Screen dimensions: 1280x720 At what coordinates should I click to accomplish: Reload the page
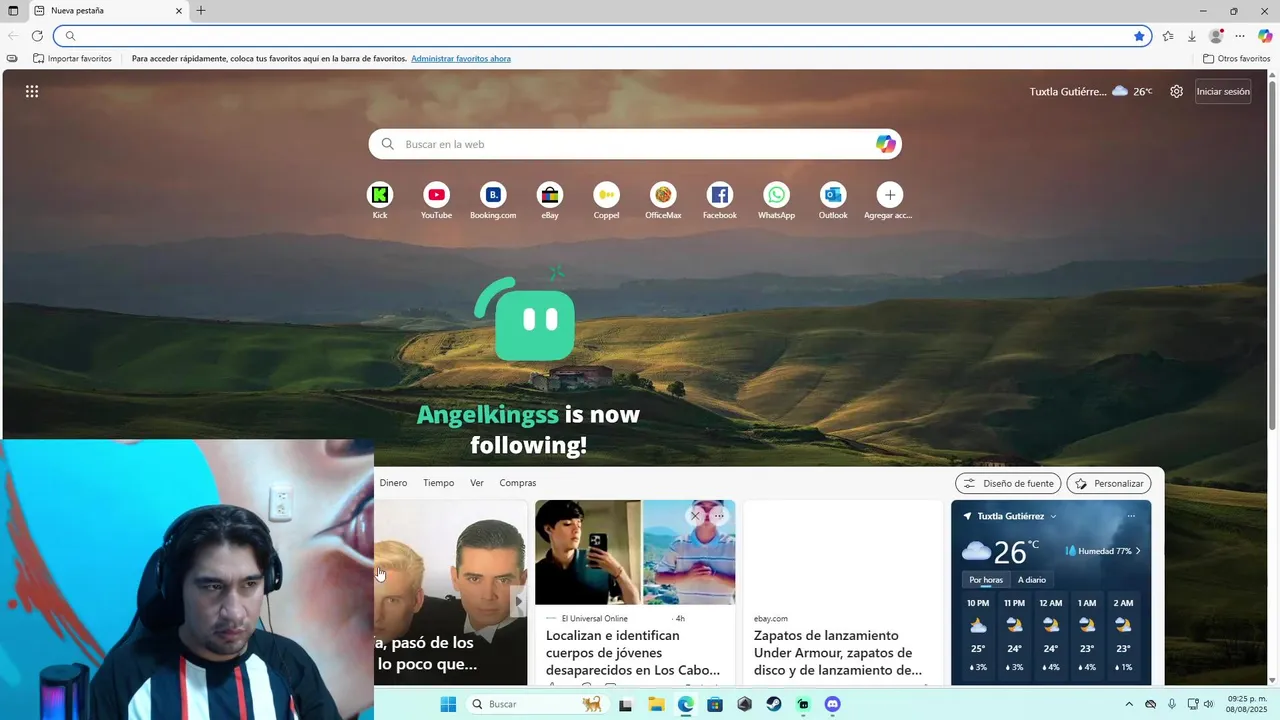(x=37, y=36)
